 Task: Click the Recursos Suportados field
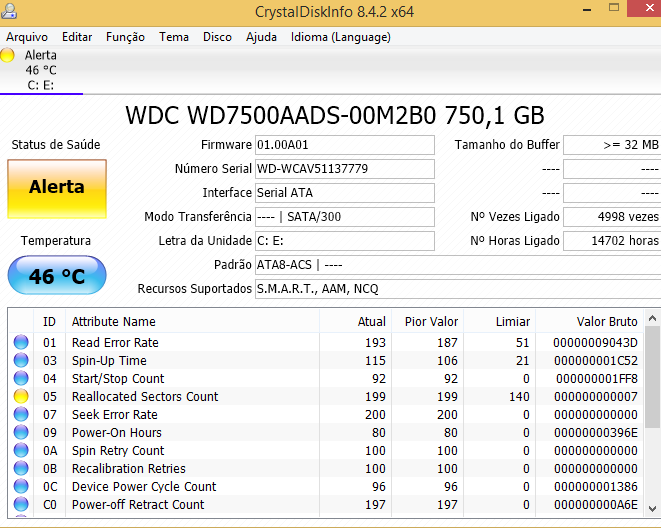(458, 289)
